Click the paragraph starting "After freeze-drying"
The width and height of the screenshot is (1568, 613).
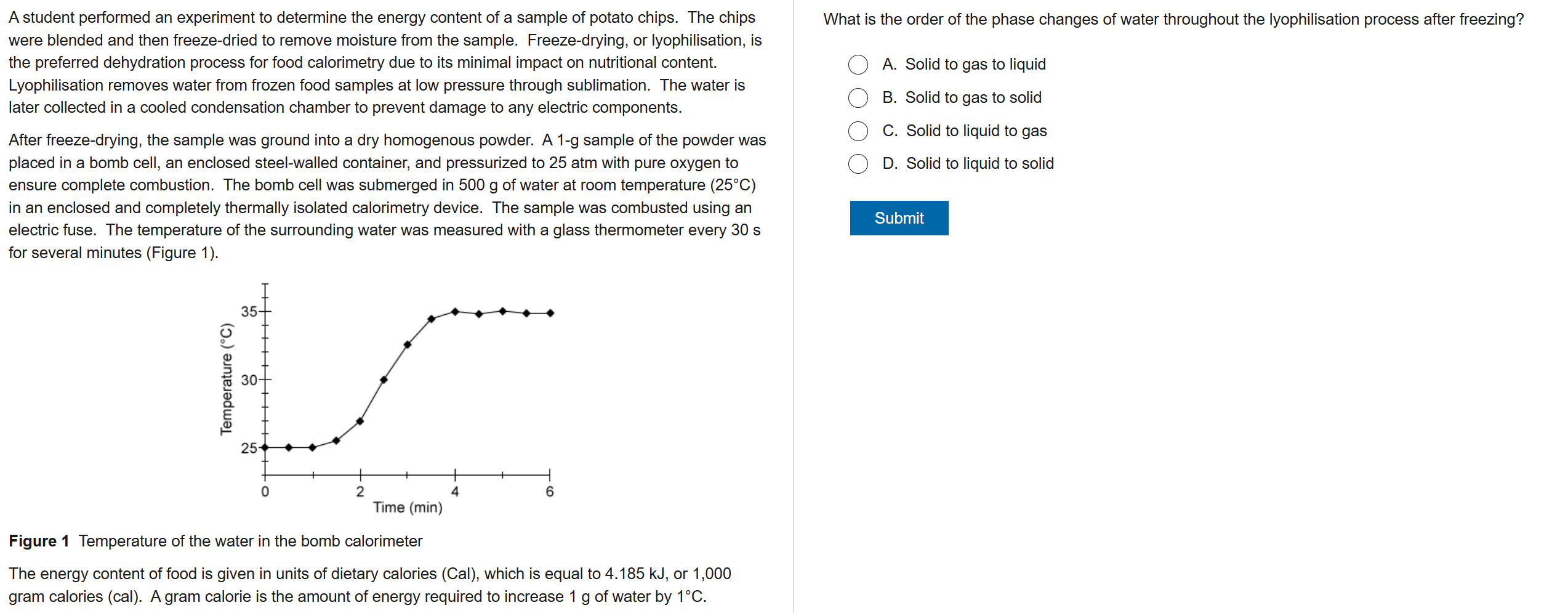point(387,196)
